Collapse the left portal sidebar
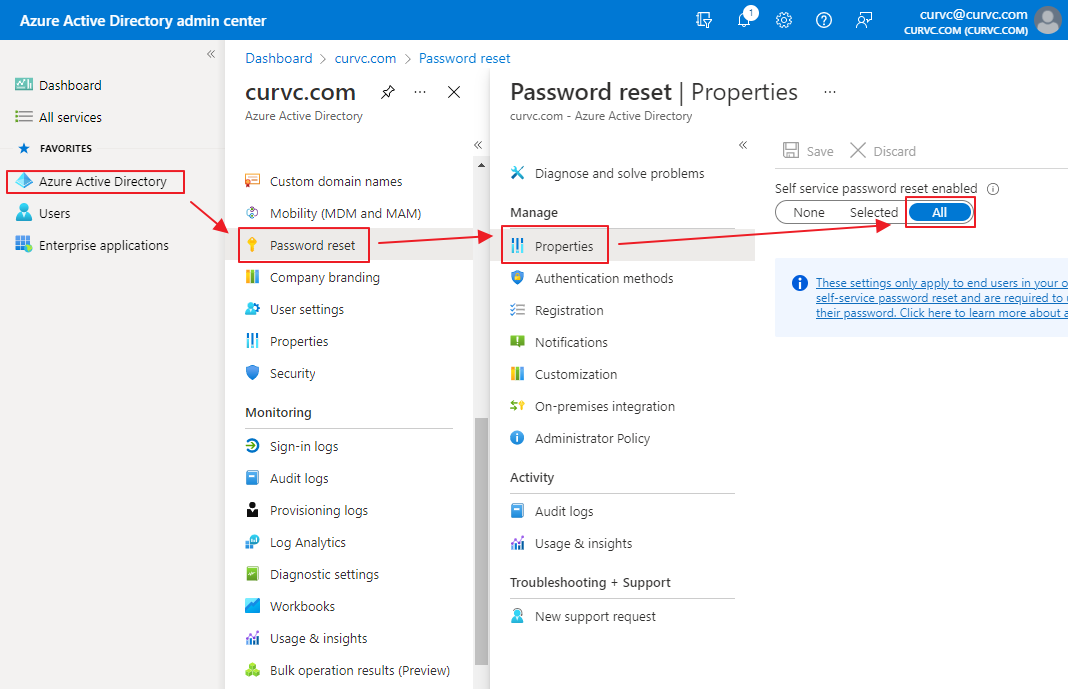This screenshot has height=689, width=1068. [x=211, y=54]
